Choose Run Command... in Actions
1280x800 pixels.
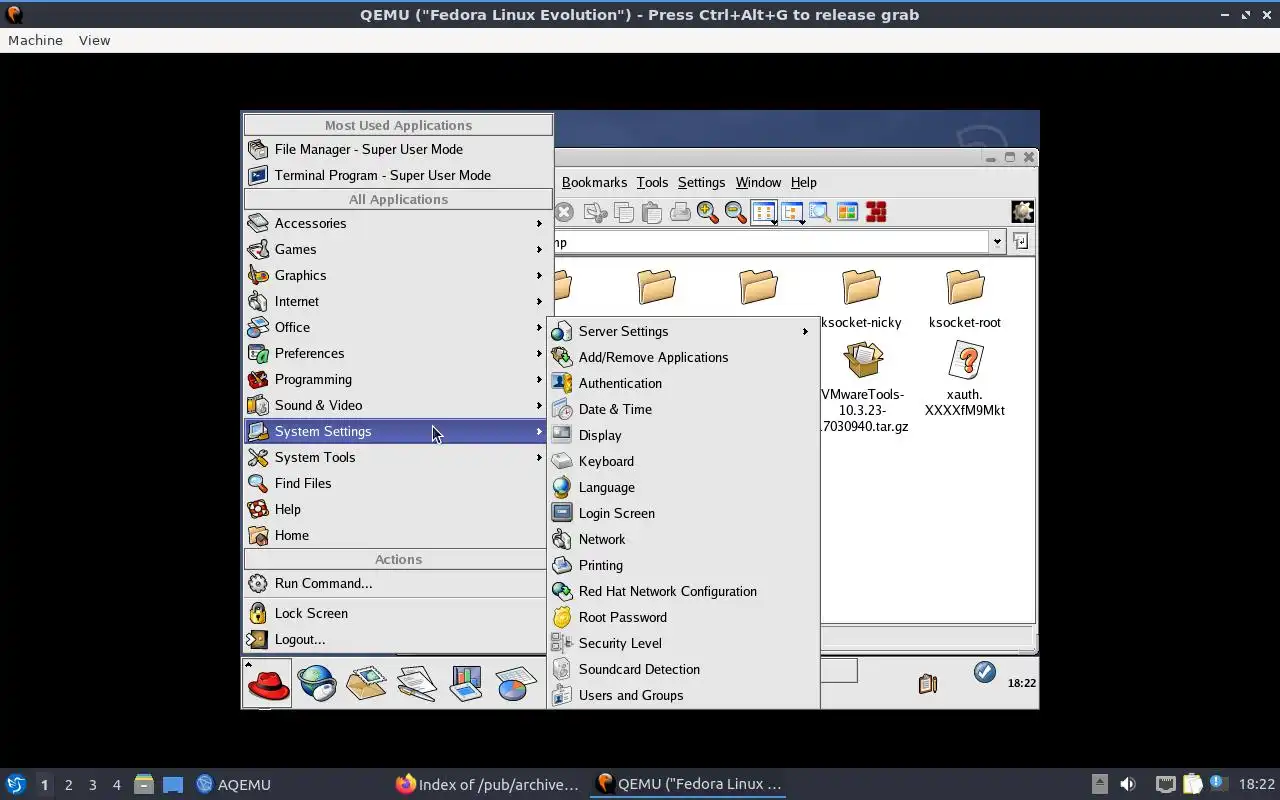396,583
